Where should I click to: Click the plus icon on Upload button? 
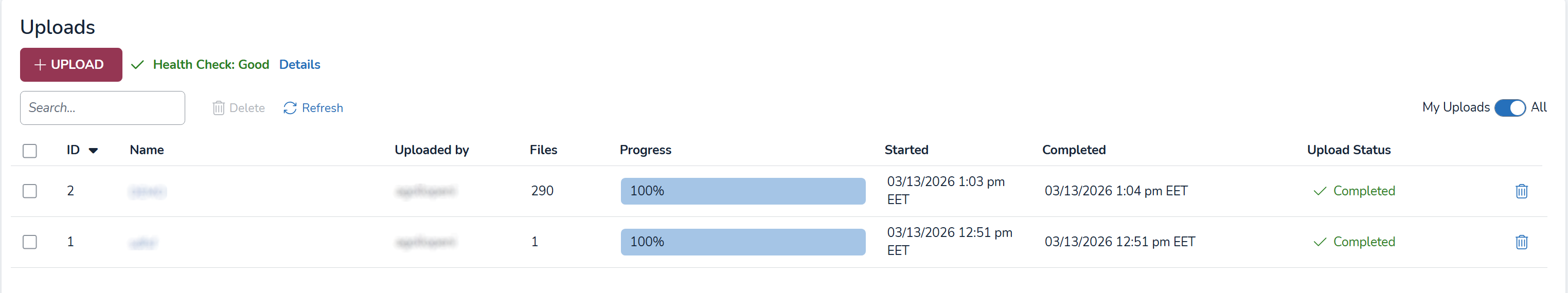point(40,65)
